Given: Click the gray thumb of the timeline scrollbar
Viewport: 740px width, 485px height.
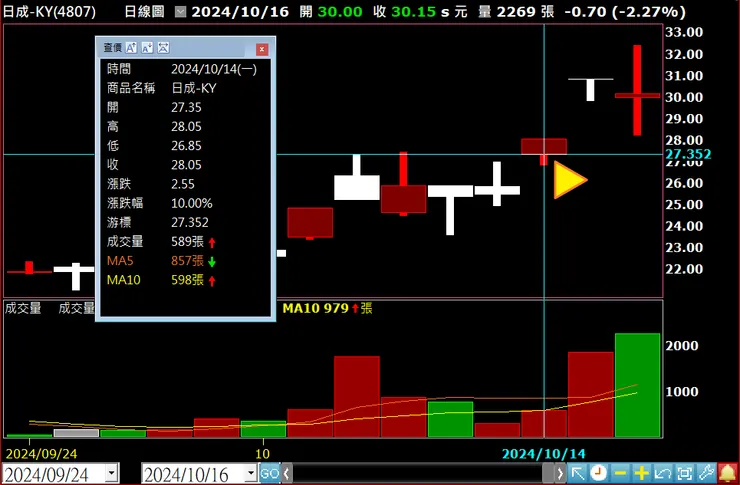Looking at the screenshot, I should tap(548, 473).
